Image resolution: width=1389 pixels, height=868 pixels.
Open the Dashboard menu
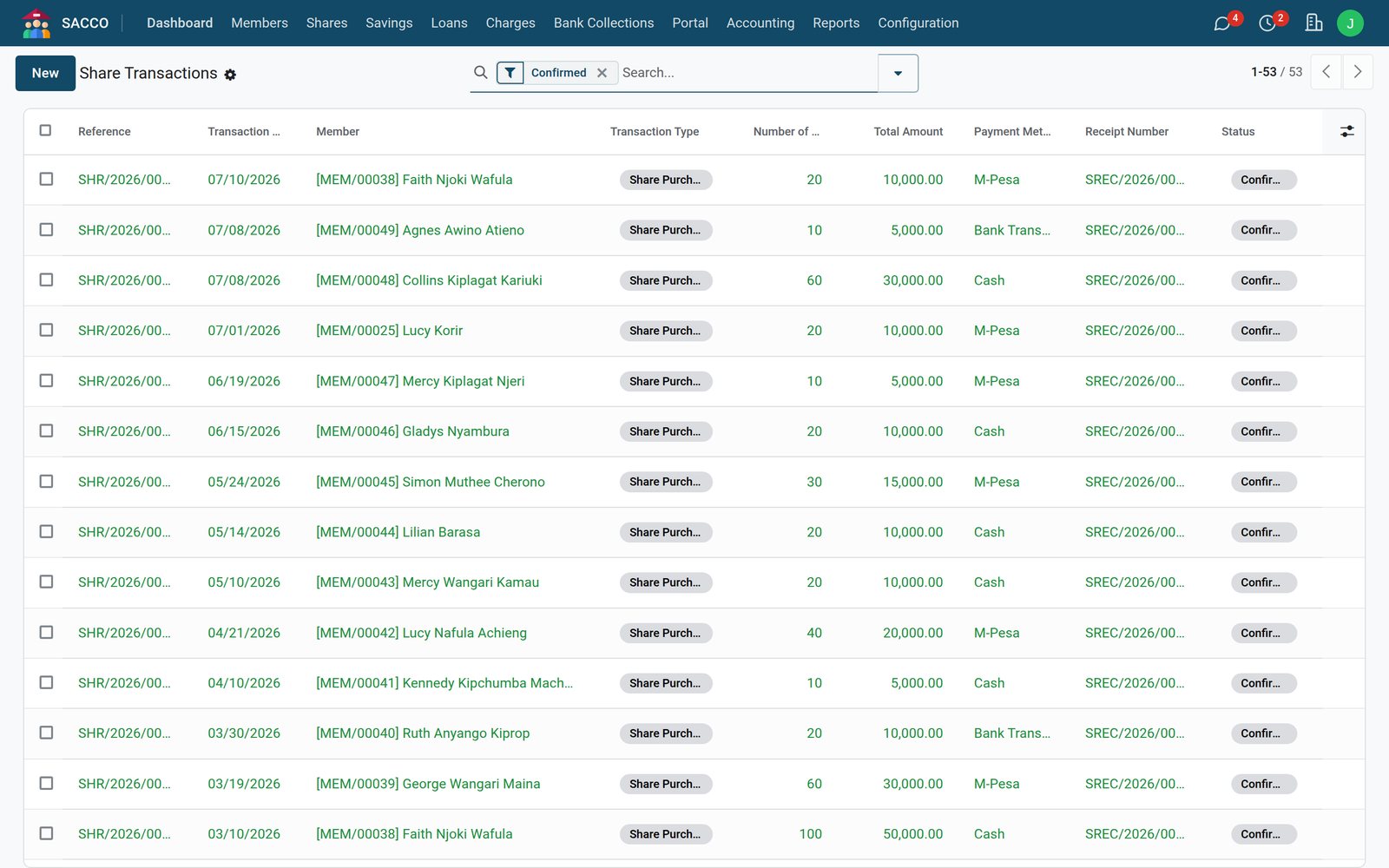coord(180,23)
